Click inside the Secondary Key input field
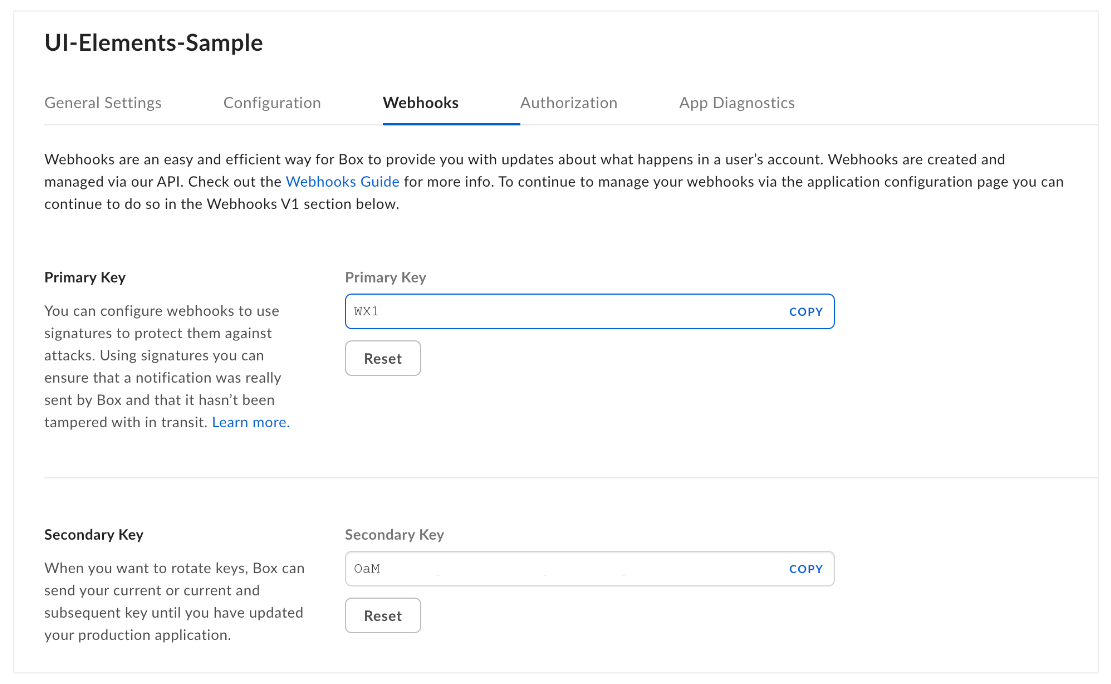Viewport: 1111px width, 684px height. (560, 569)
